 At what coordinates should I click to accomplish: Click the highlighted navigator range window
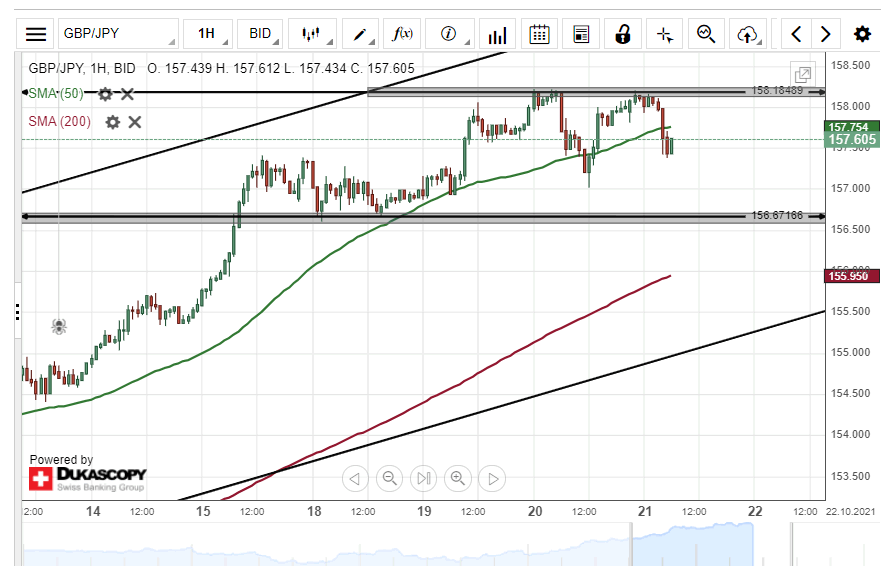692,545
